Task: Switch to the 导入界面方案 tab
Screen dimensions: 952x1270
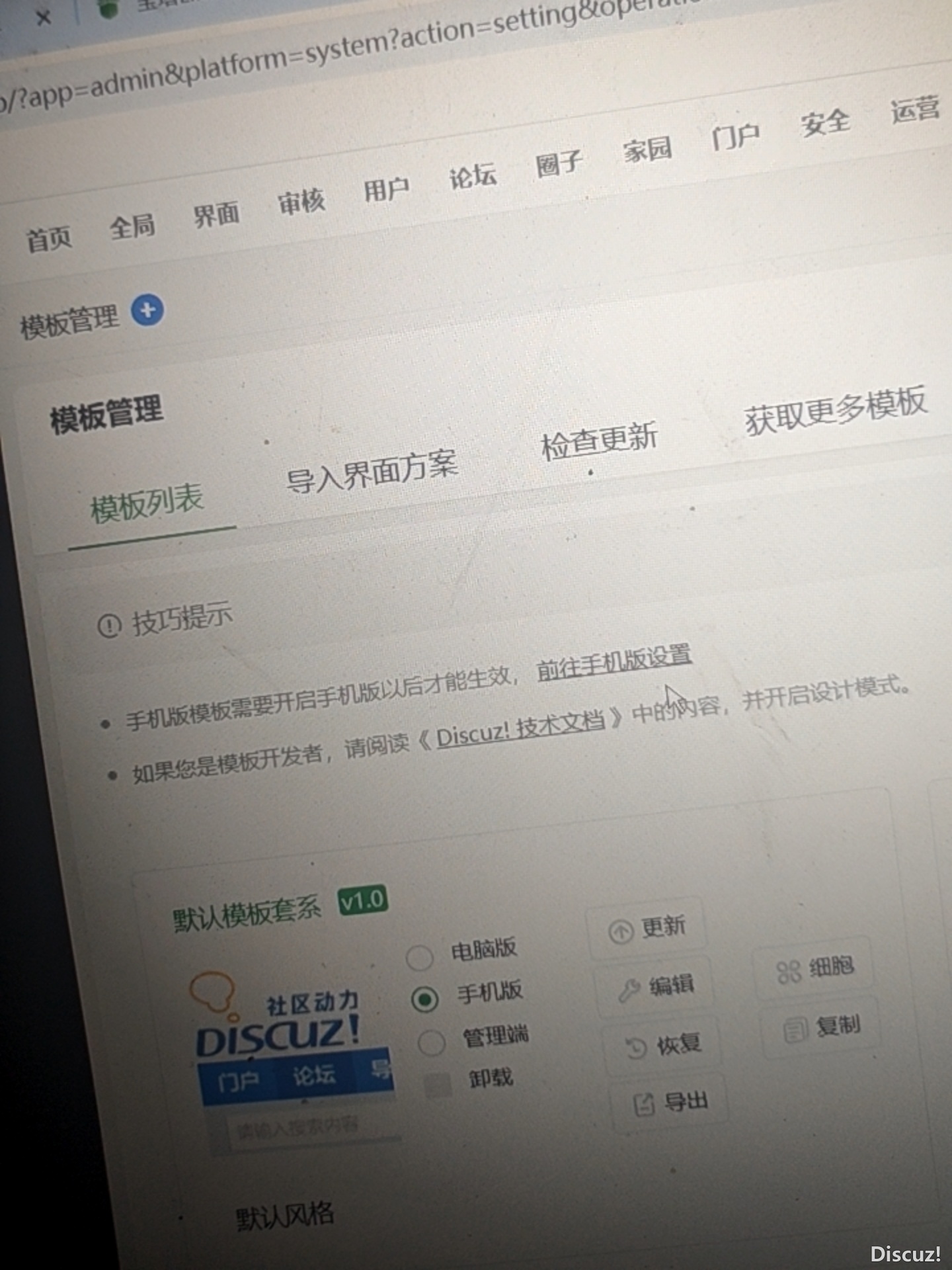Action: click(x=371, y=472)
